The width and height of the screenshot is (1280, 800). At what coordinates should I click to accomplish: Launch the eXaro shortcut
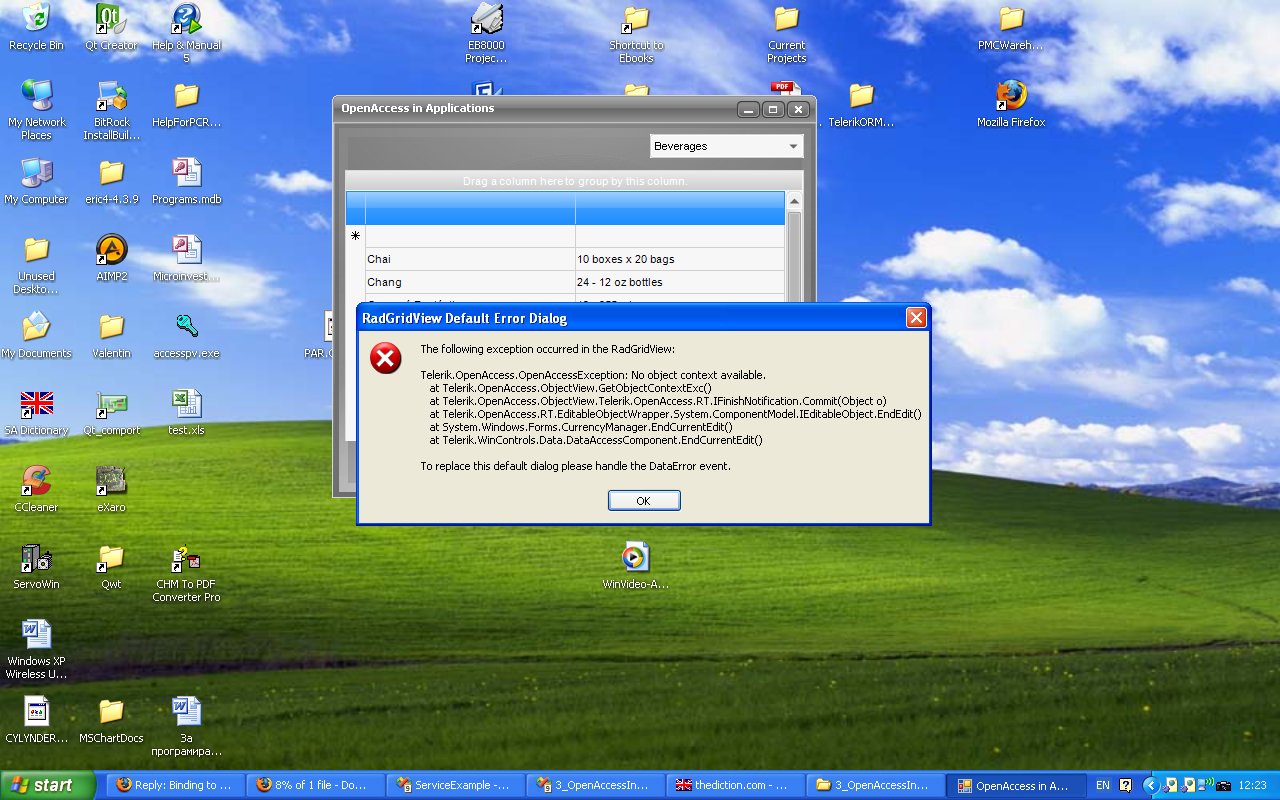click(111, 489)
